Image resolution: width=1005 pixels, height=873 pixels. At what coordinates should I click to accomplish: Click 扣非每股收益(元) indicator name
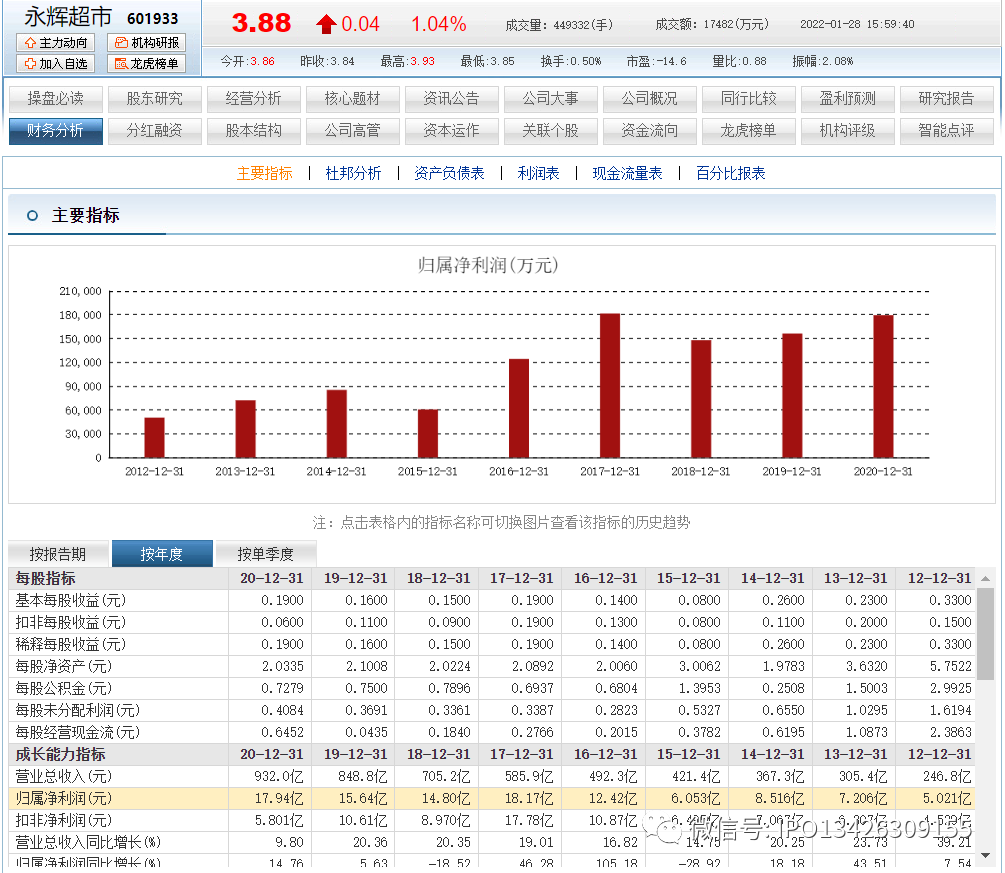pos(71,622)
